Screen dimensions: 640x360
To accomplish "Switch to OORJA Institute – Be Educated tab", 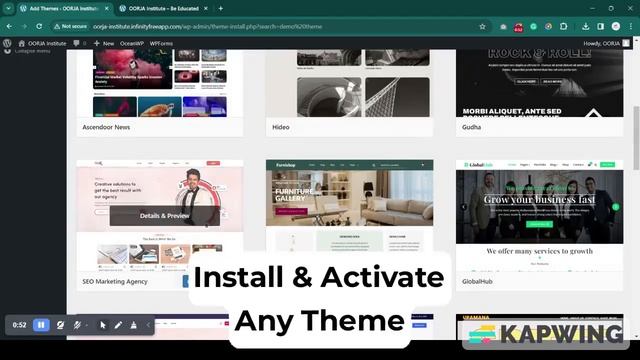I will tap(163, 8).
